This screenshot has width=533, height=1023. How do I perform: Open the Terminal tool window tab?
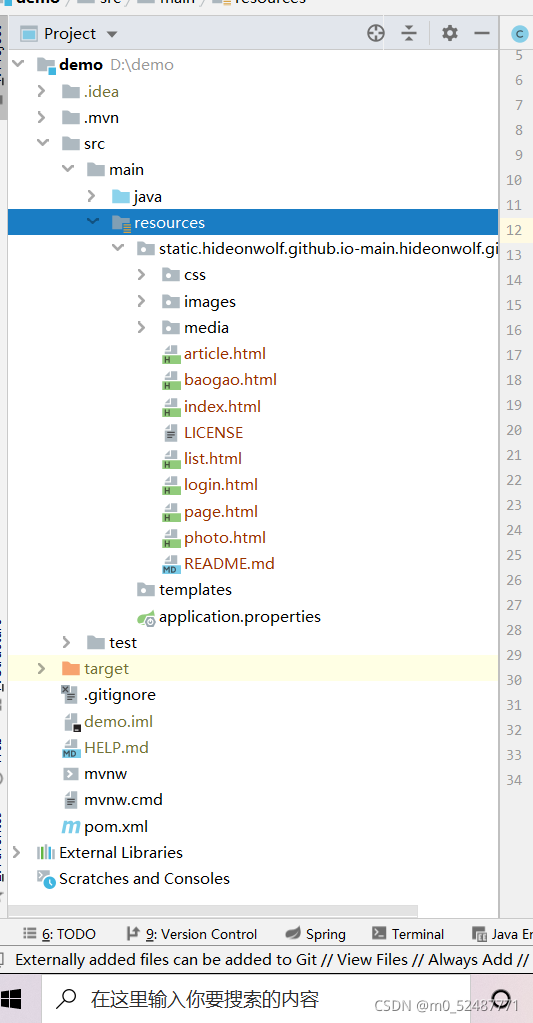pyautogui.click(x=408, y=934)
